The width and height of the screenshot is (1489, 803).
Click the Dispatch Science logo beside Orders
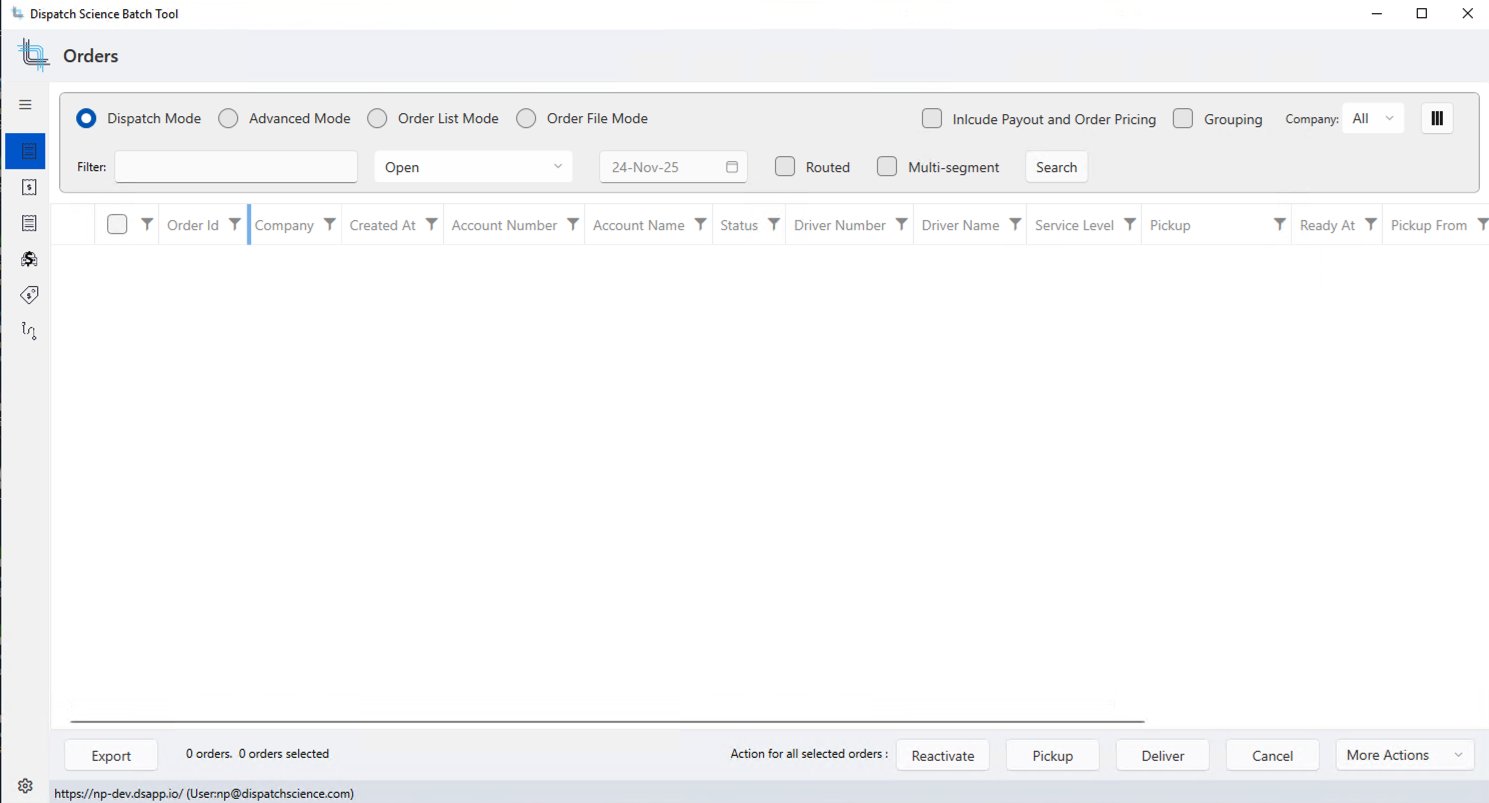coord(33,55)
